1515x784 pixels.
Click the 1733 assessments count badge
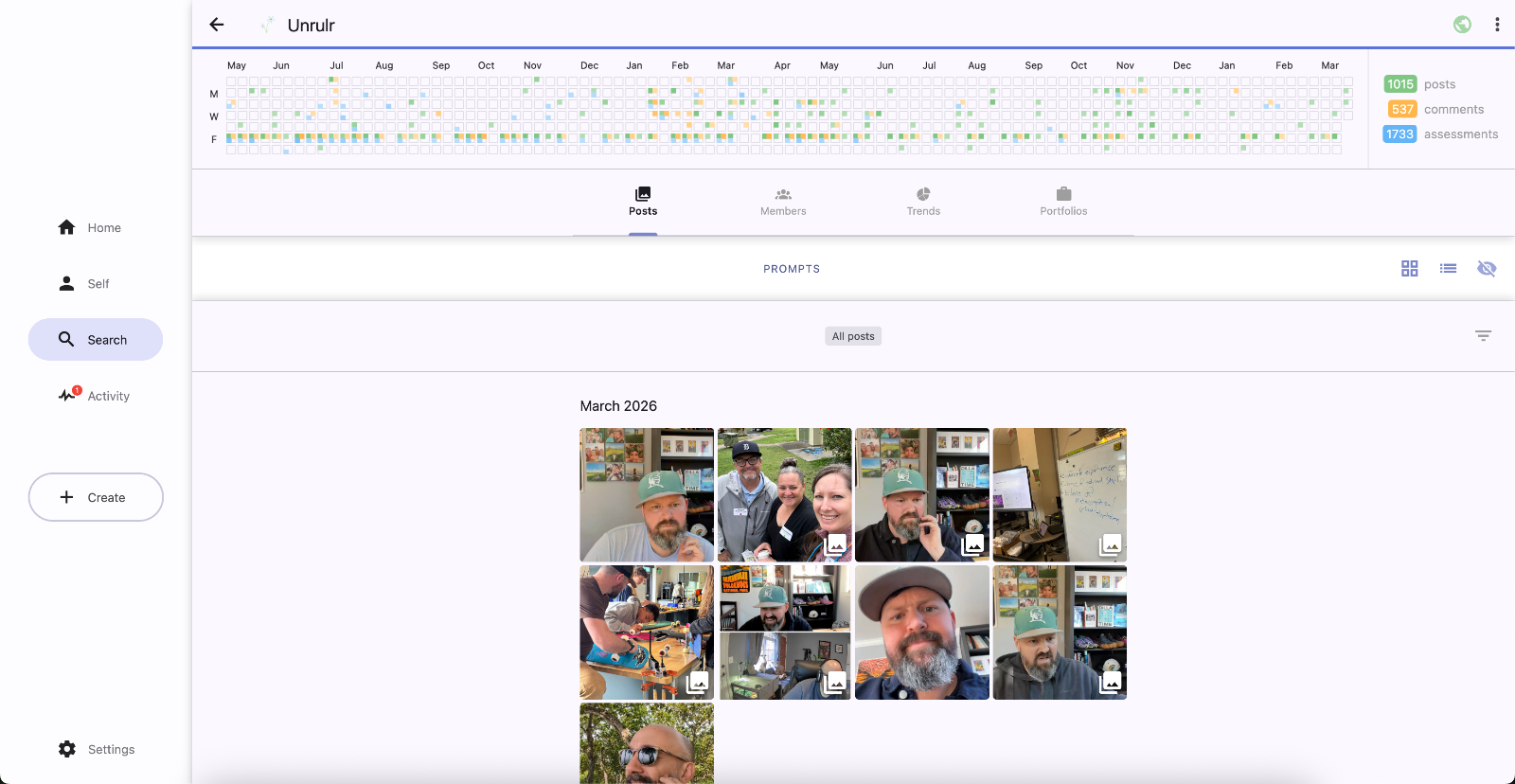1399,134
